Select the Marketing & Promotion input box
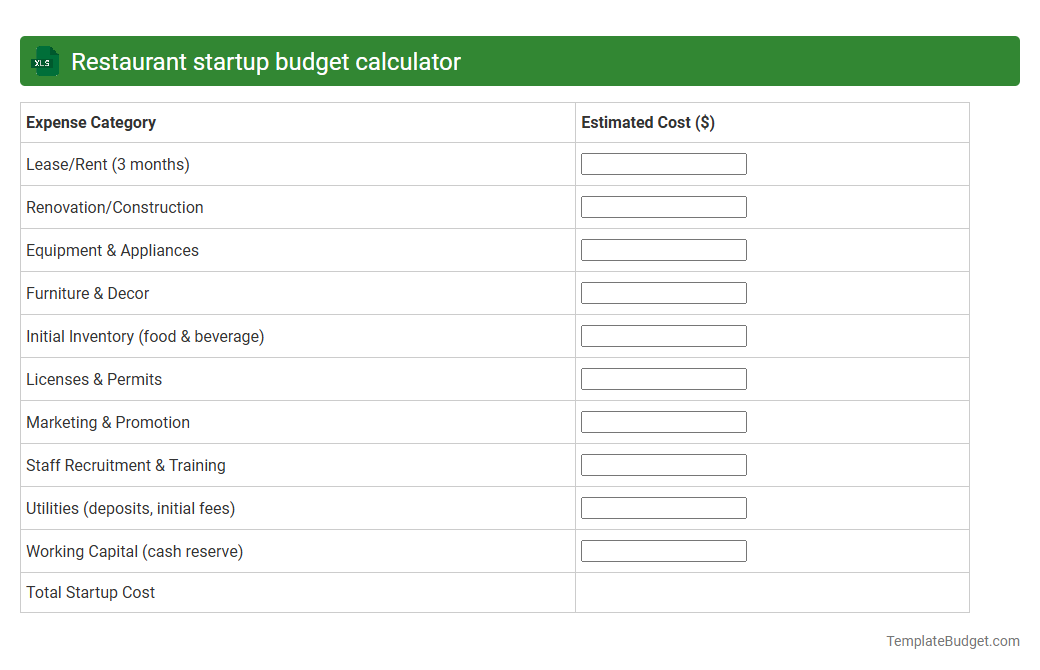 point(663,421)
